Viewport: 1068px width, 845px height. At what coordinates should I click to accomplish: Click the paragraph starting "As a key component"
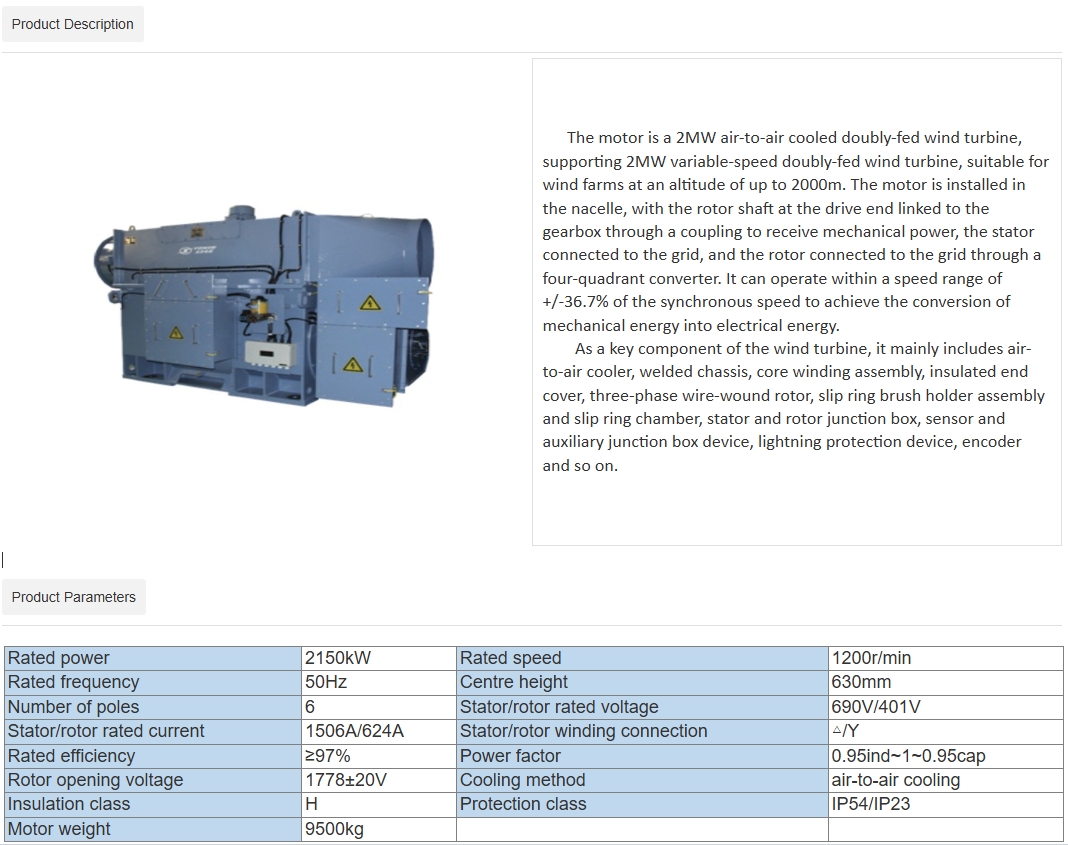click(x=795, y=407)
